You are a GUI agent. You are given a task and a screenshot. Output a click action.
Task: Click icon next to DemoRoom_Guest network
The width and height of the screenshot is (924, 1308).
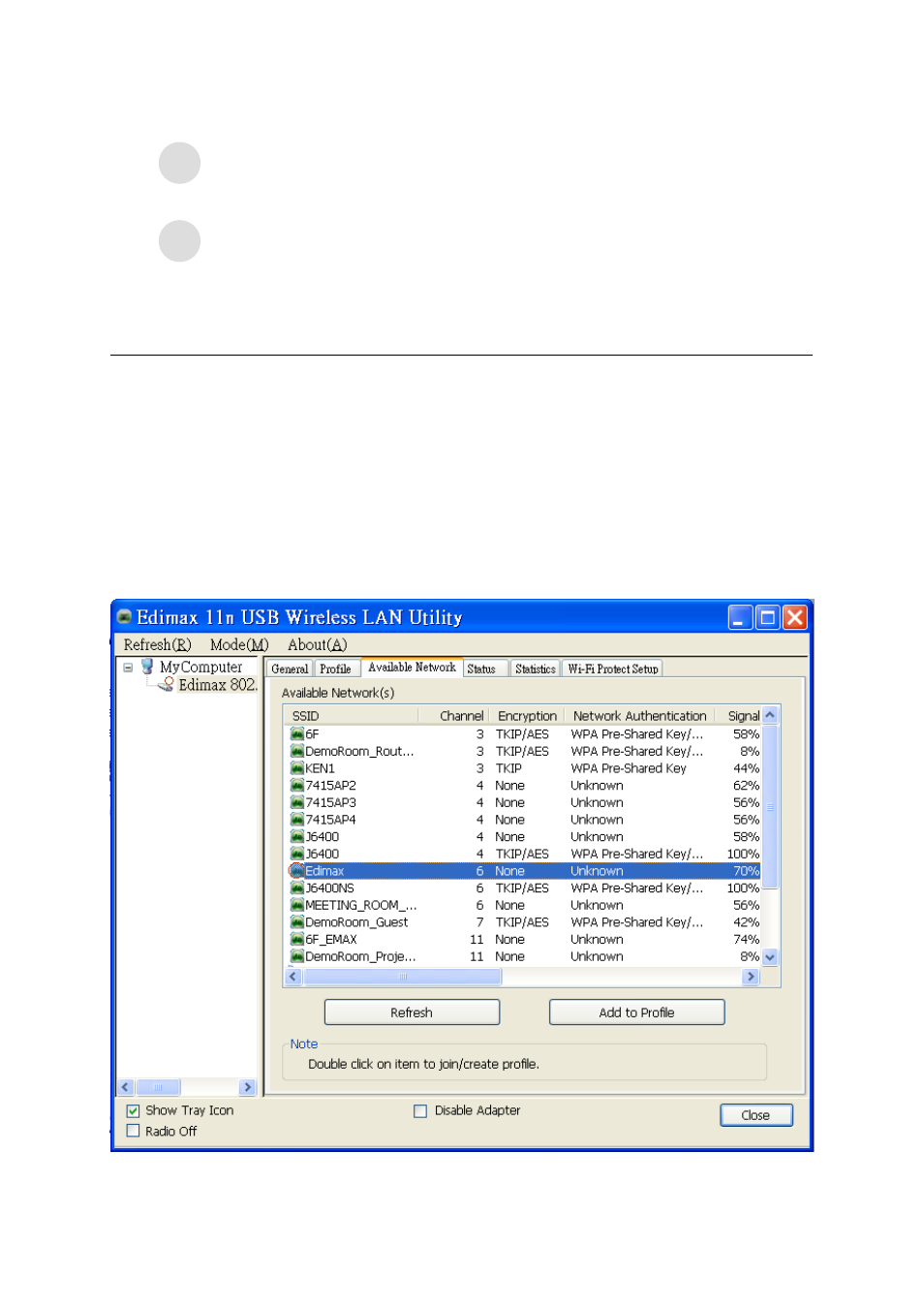297,921
